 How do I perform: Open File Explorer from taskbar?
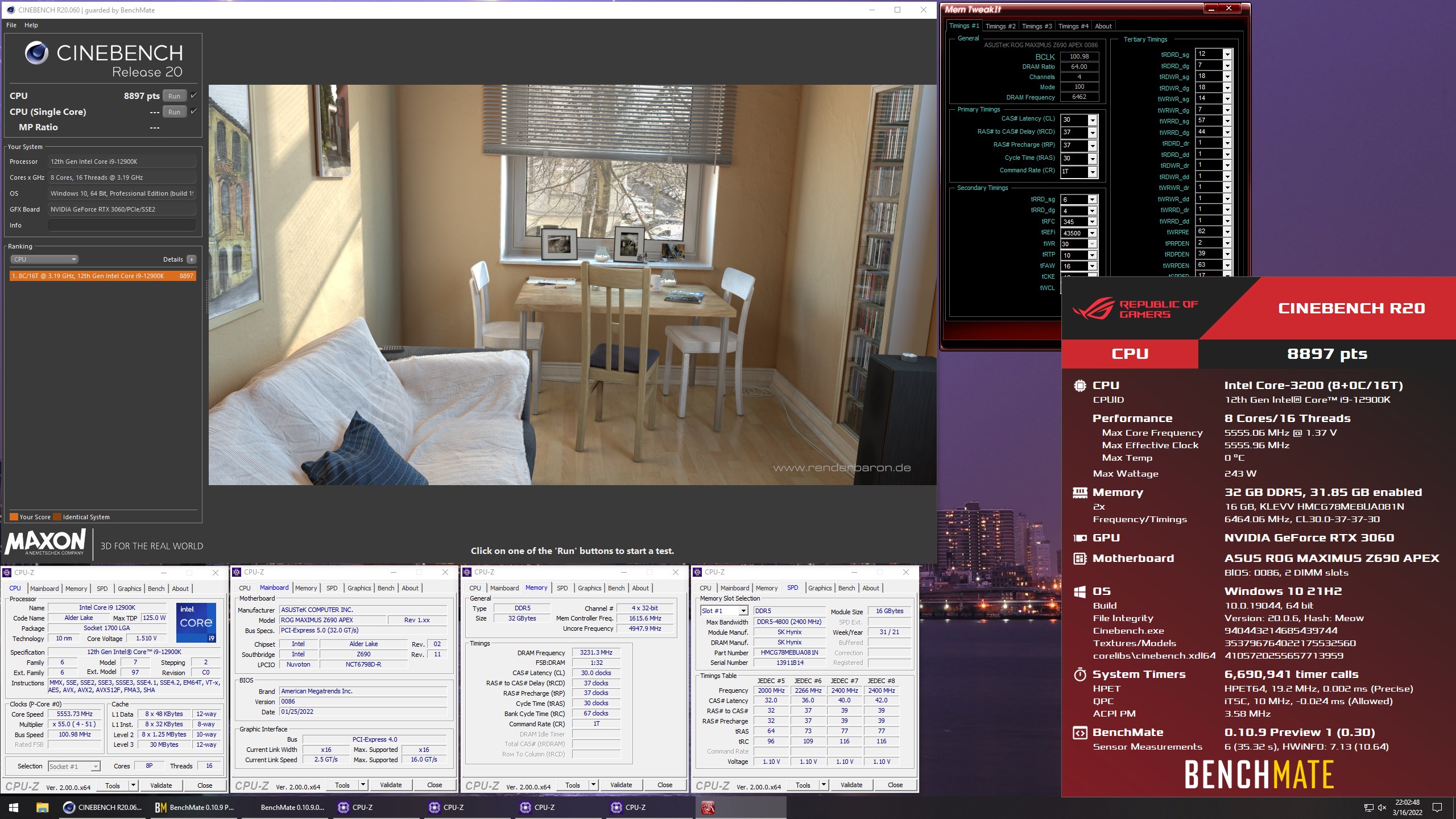tap(42, 807)
